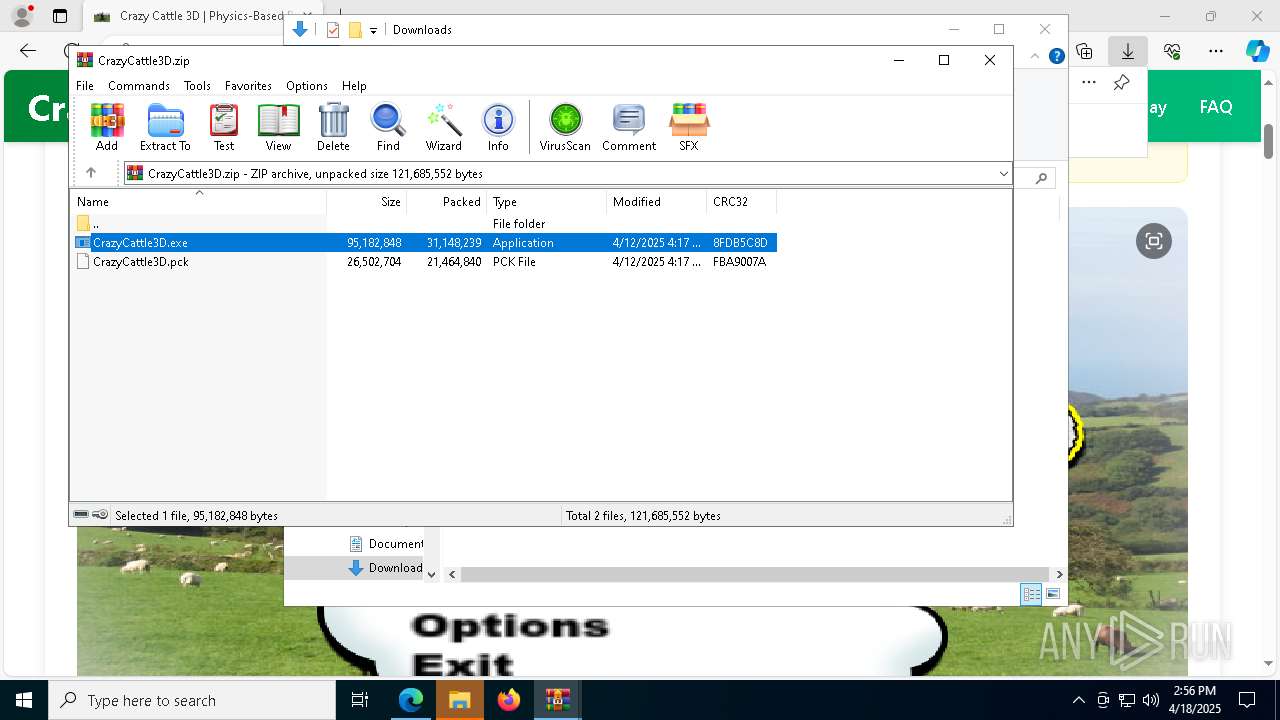The height and width of the screenshot is (720, 1280).
Task: Run VirusScan on the archive
Action: coord(565,127)
